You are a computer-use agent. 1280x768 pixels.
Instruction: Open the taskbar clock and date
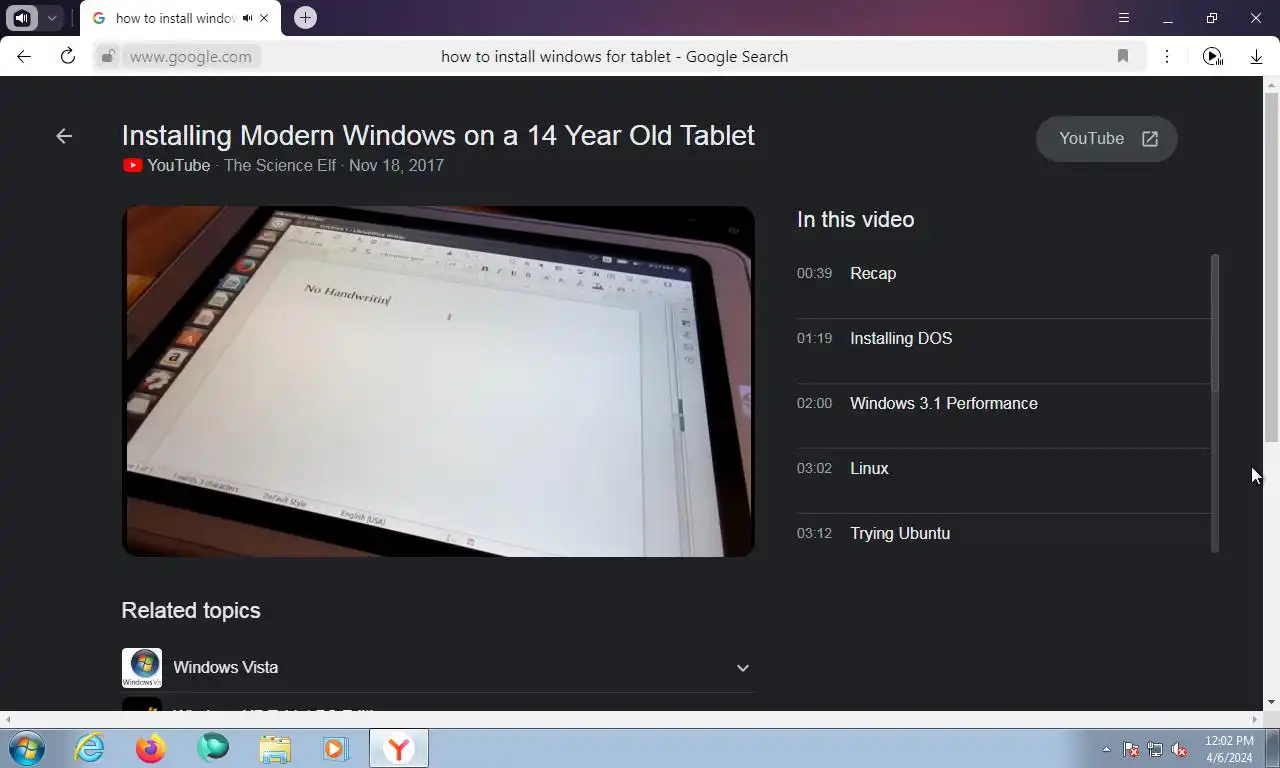point(1229,749)
